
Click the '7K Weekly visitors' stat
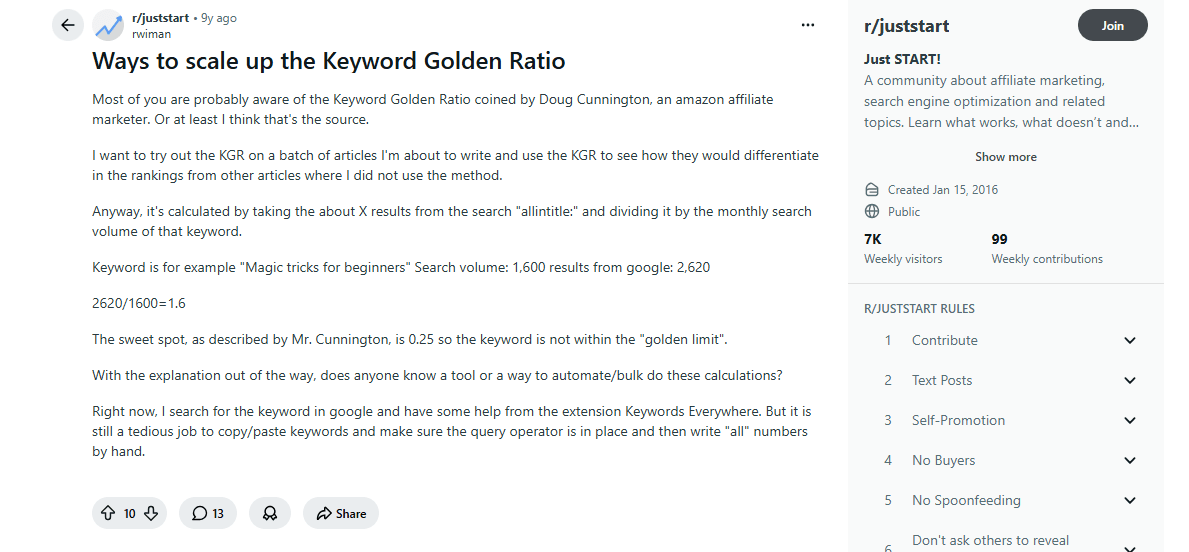pos(903,249)
